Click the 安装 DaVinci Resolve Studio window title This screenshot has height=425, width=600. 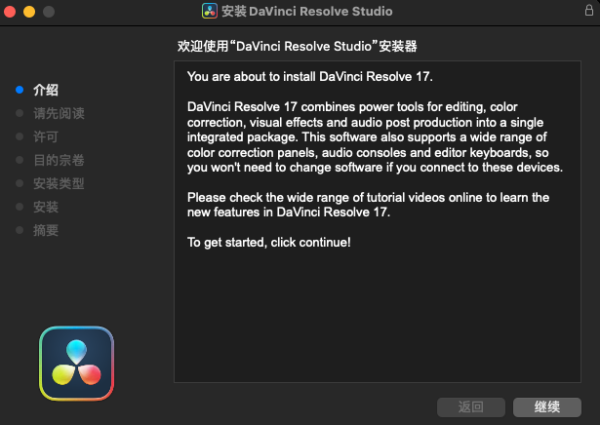(x=307, y=12)
